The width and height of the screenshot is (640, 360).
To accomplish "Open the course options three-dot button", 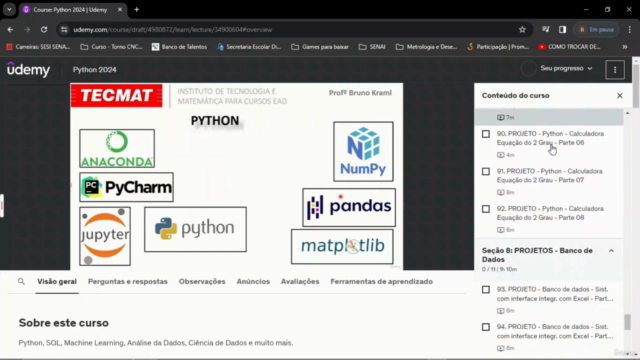I will click(x=615, y=70).
